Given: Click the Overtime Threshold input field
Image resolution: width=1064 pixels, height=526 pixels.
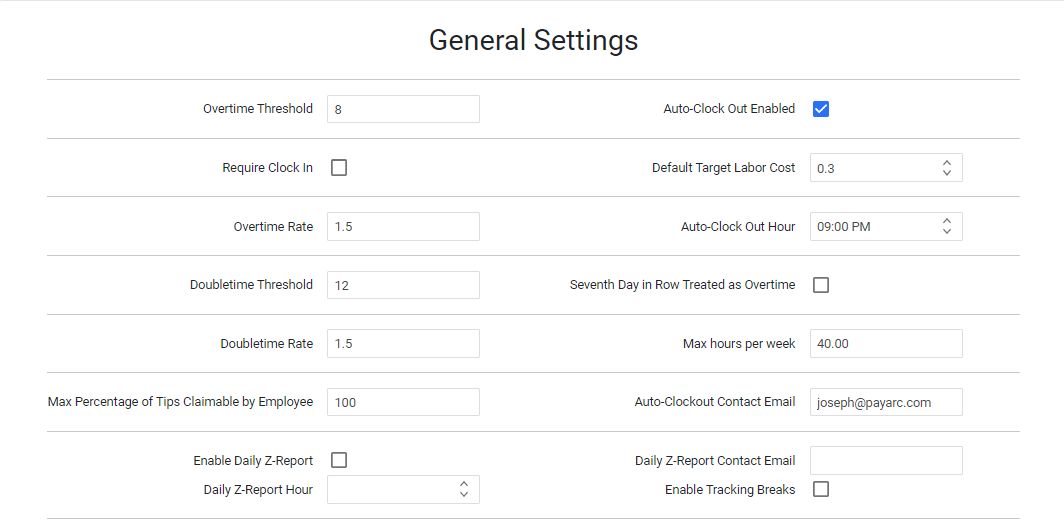Looking at the screenshot, I should (403, 109).
